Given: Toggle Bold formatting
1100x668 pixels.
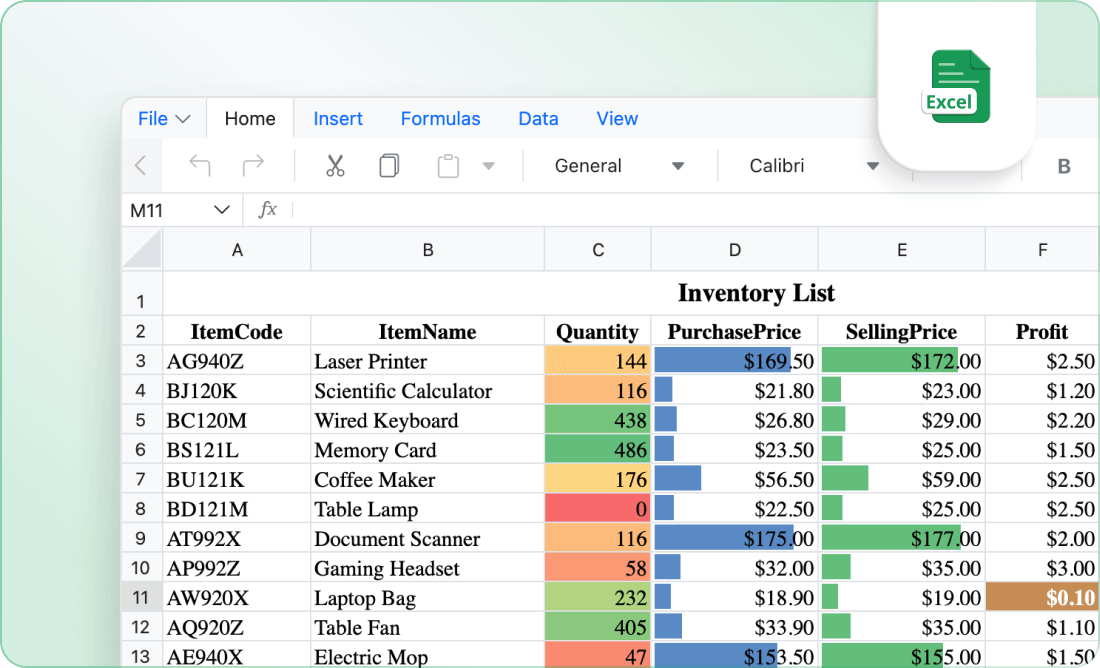Looking at the screenshot, I should pyautogui.click(x=1062, y=165).
